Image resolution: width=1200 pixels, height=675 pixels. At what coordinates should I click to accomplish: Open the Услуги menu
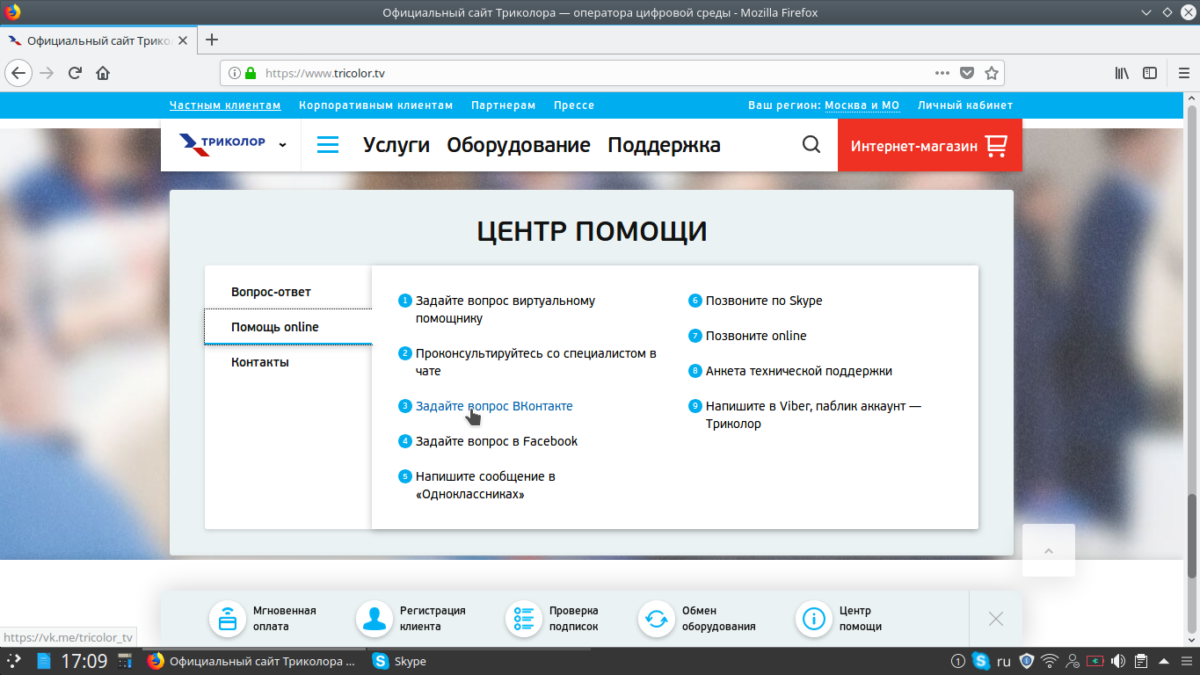(396, 145)
